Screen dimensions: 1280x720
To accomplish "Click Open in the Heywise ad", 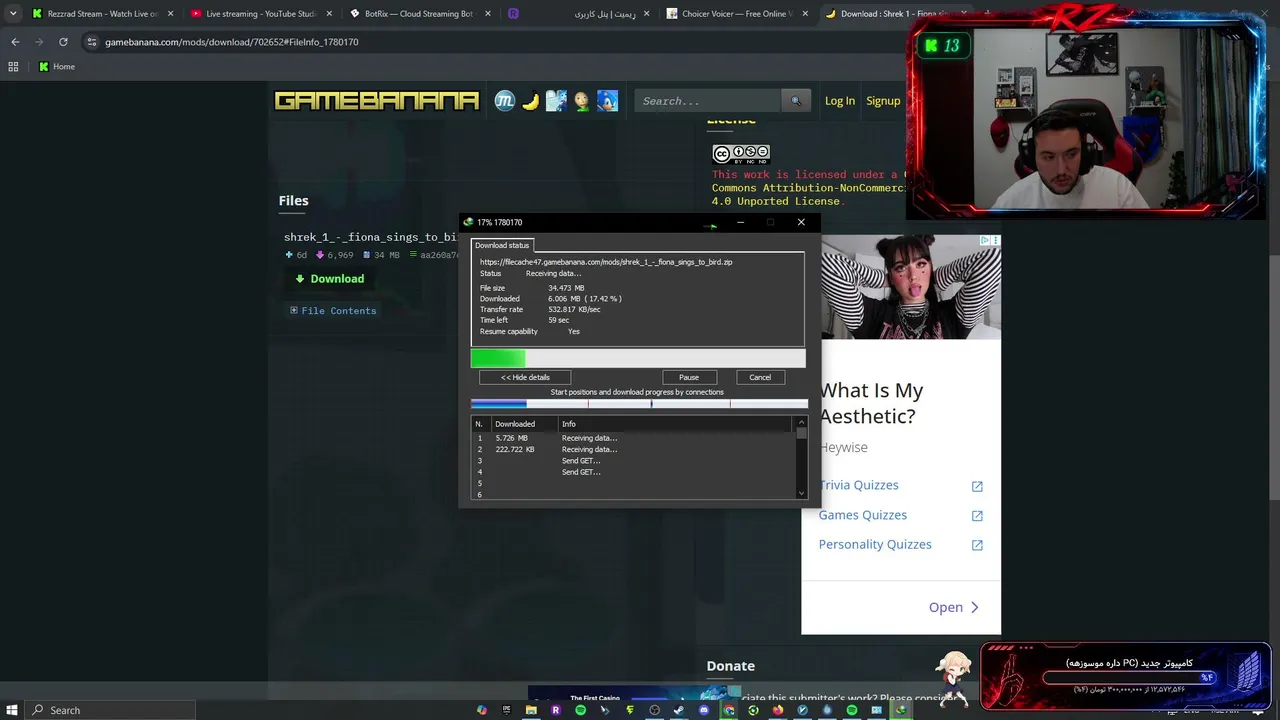I will point(953,607).
